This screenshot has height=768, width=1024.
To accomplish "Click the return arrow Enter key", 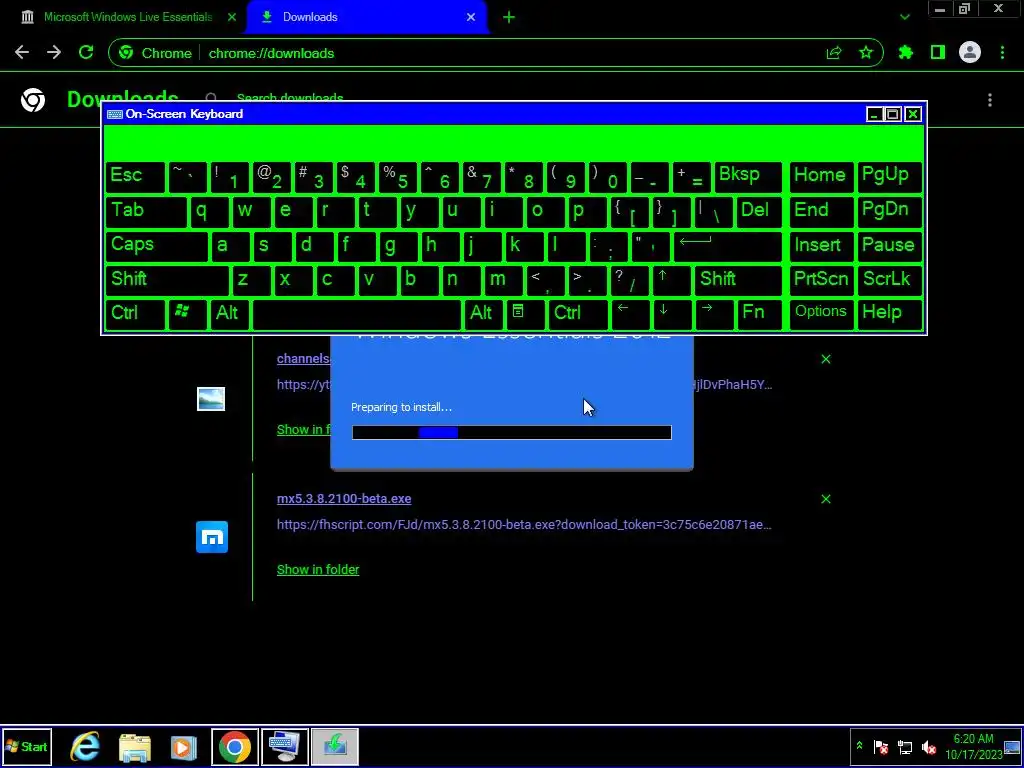I will 727,246.
